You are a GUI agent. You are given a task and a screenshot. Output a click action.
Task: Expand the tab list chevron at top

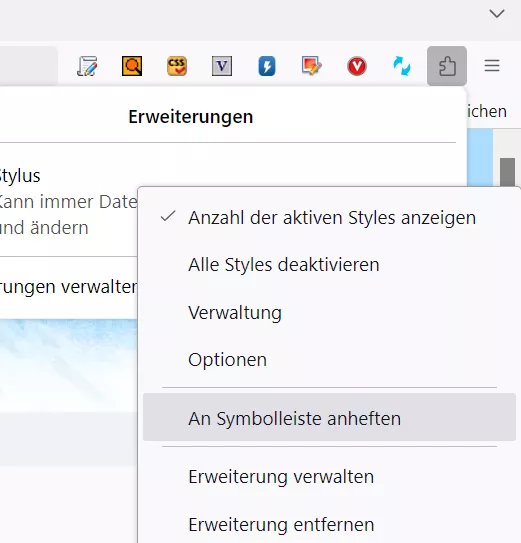(x=497, y=14)
